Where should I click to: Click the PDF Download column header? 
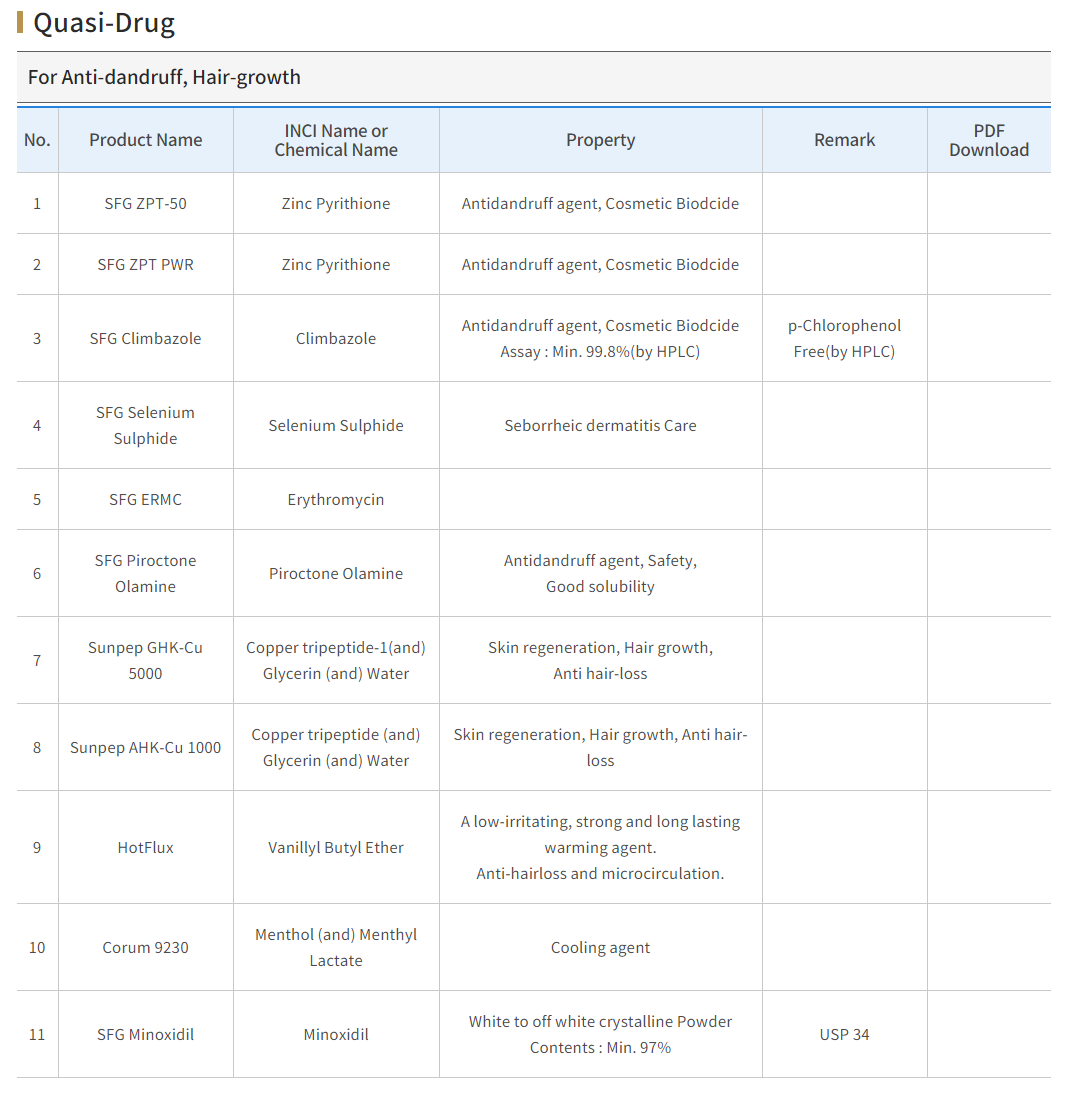(989, 140)
